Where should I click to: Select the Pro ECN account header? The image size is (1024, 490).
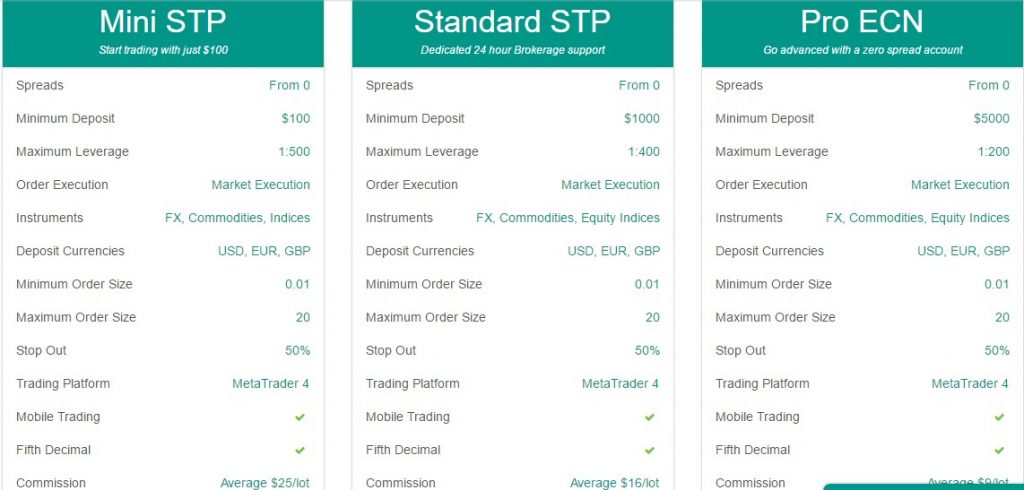(x=863, y=33)
